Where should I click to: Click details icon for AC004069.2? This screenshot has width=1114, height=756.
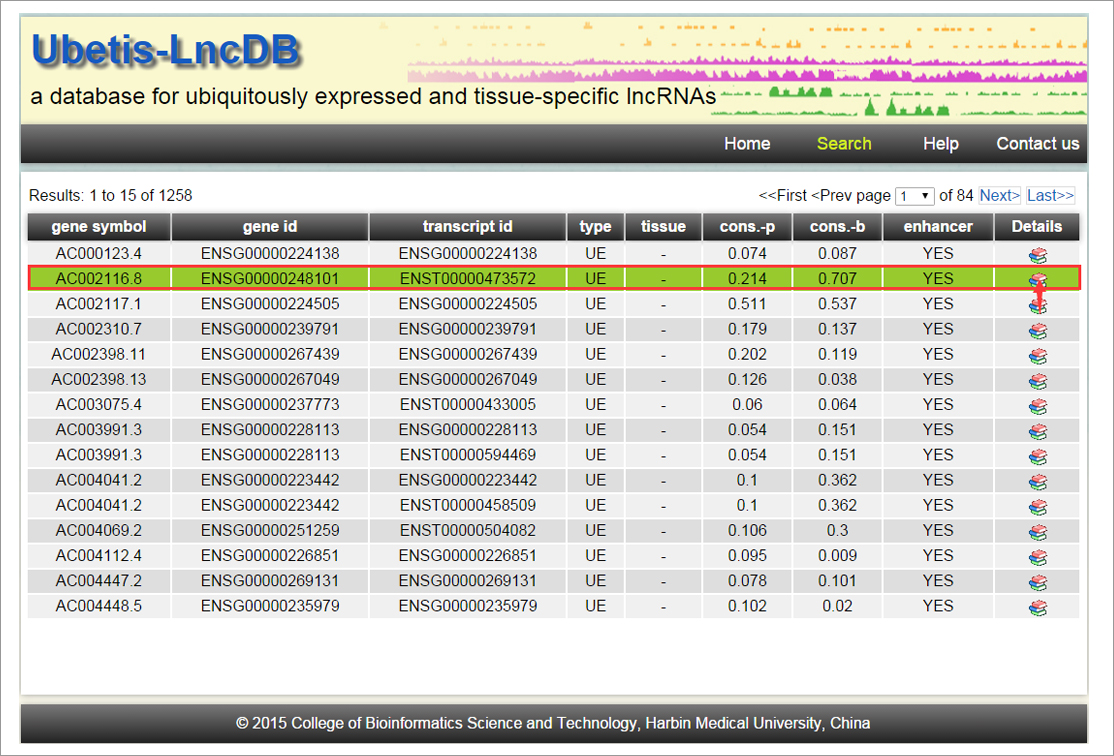coord(1037,531)
